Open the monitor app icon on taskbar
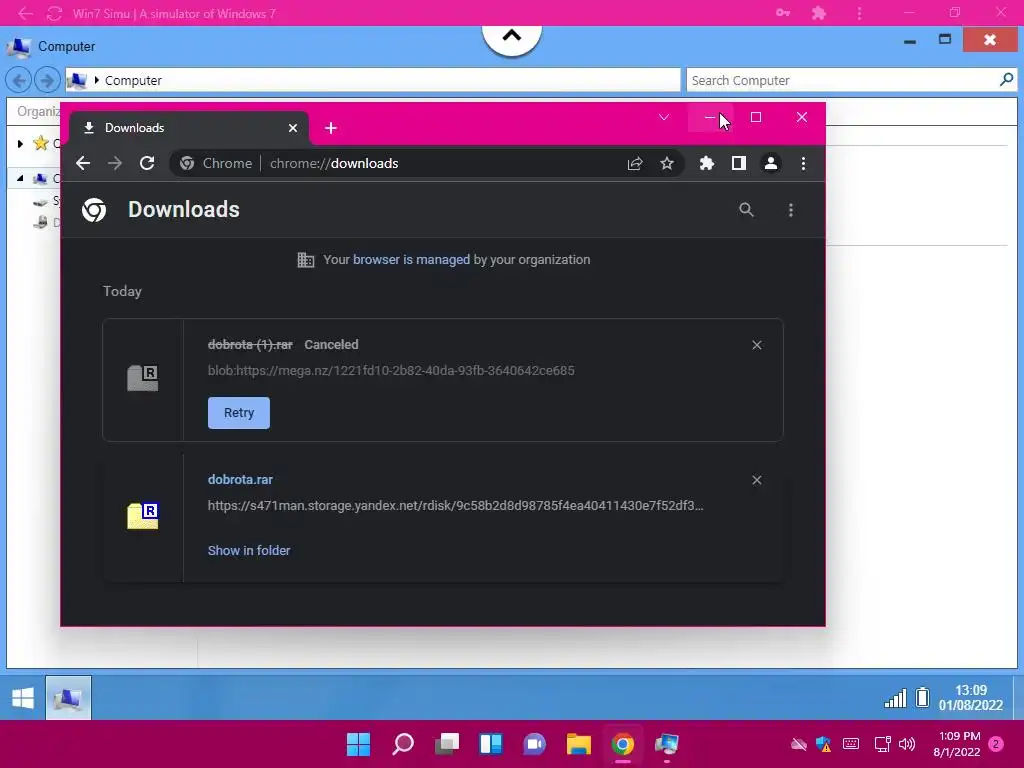This screenshot has height=768, width=1024. tap(667, 744)
